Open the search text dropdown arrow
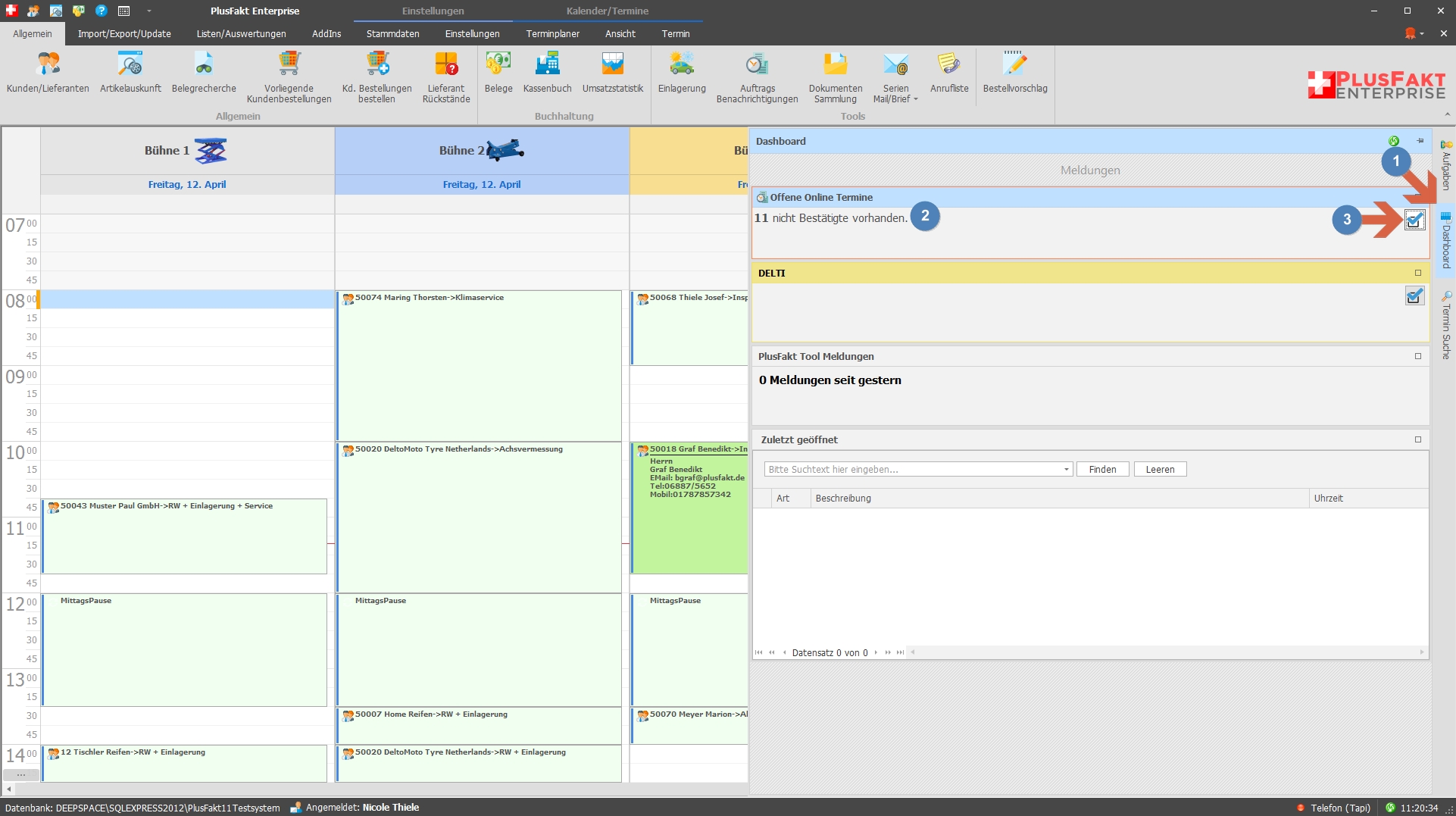 (1066, 470)
